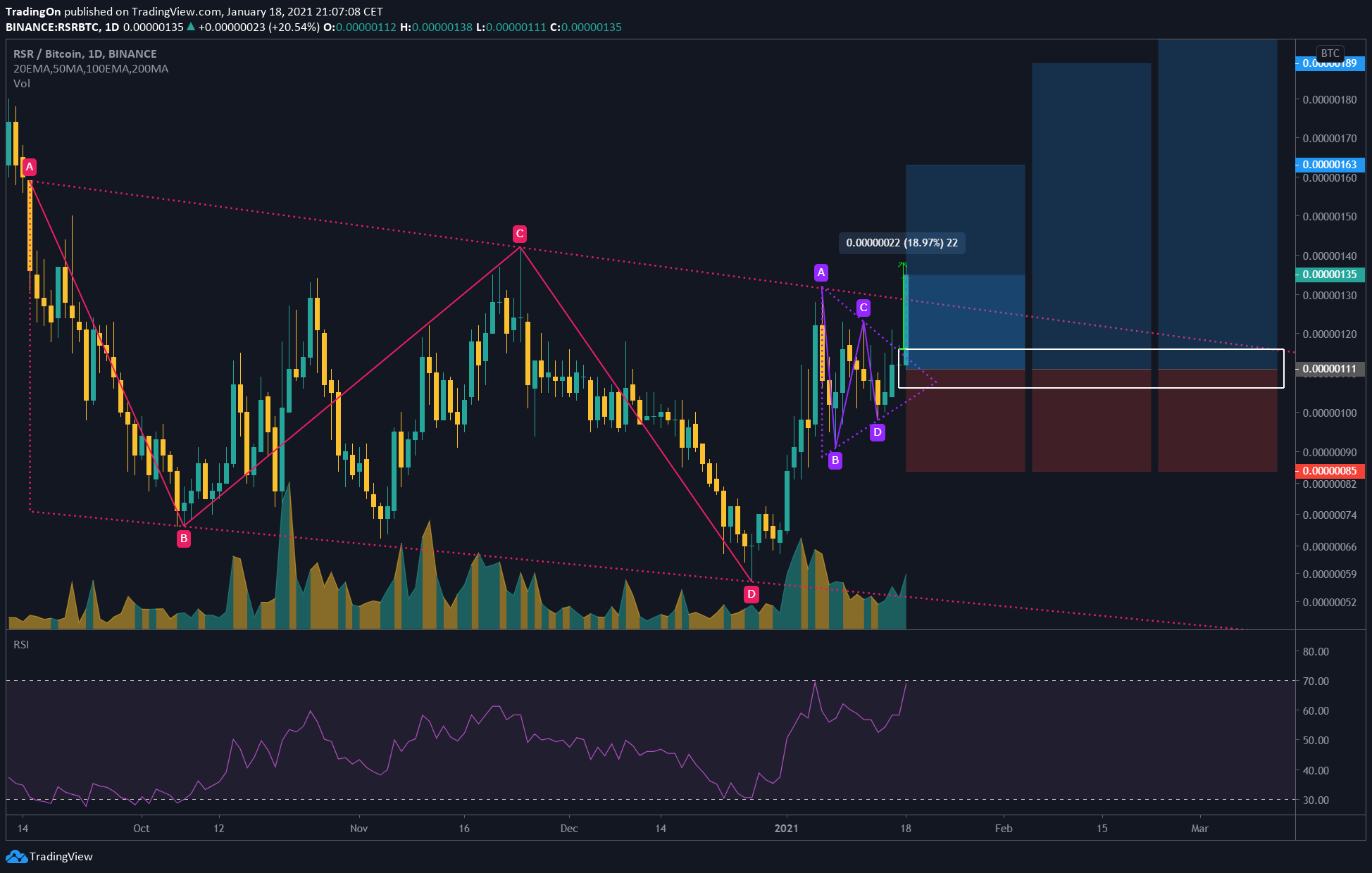The width and height of the screenshot is (1372, 873).
Task: Open the 20EMA,50MA,100EMA,200MA indicator label
Action: (91, 69)
